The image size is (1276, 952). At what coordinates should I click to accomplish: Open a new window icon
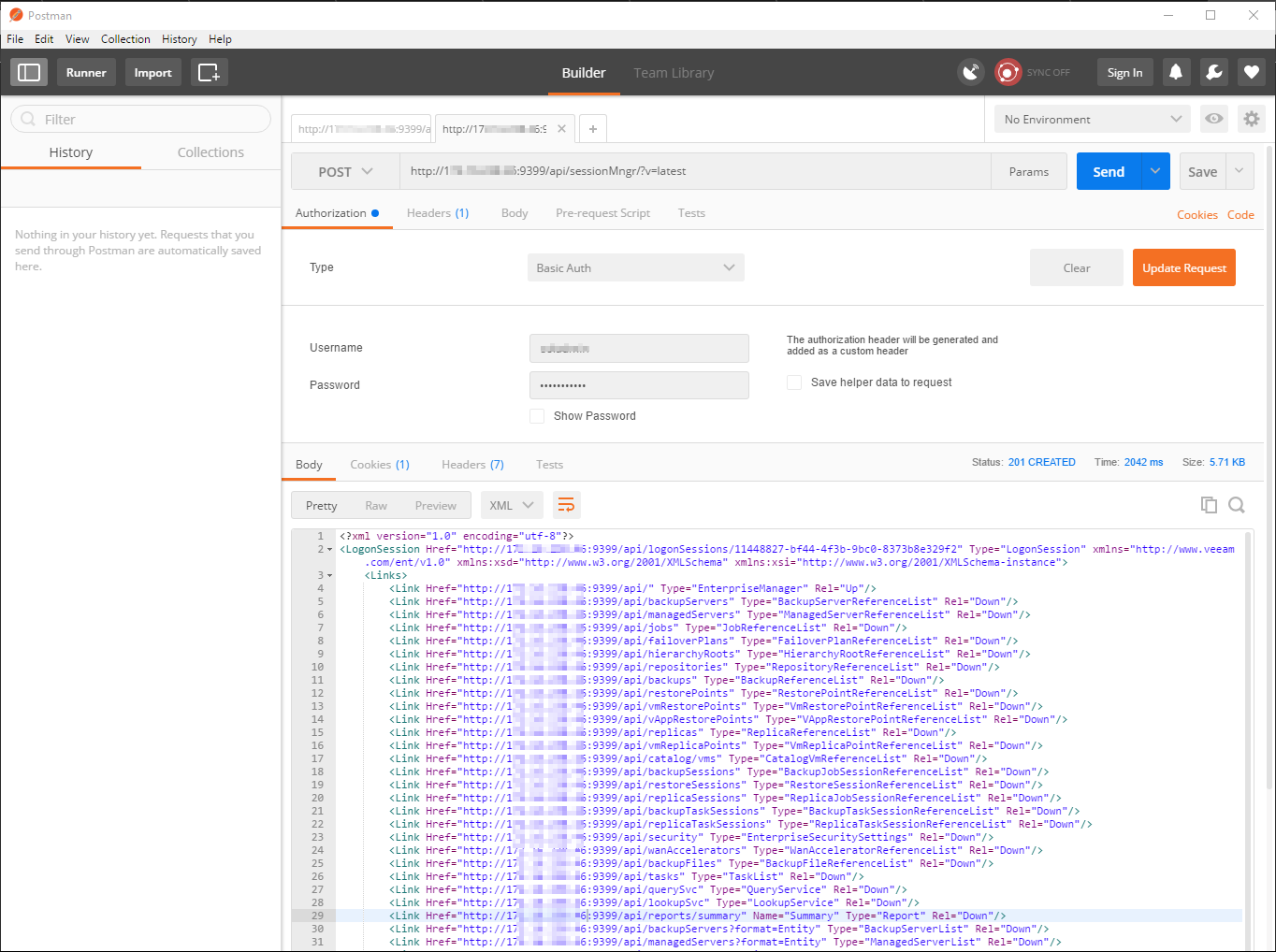(x=210, y=72)
